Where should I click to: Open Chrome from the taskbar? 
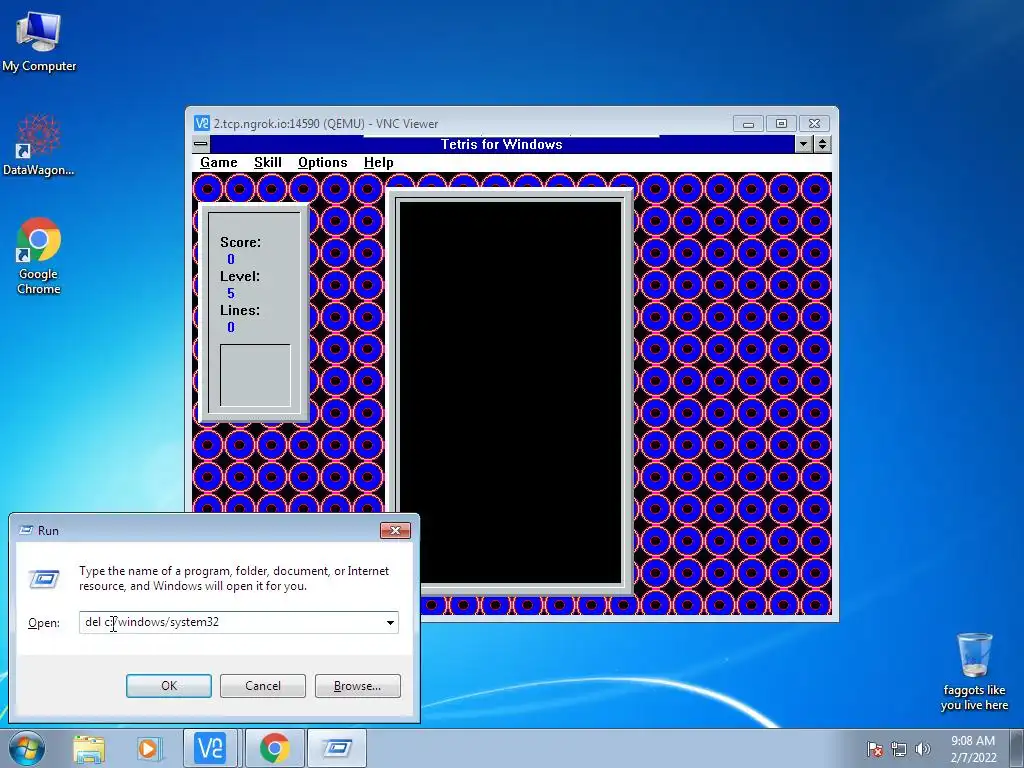274,748
